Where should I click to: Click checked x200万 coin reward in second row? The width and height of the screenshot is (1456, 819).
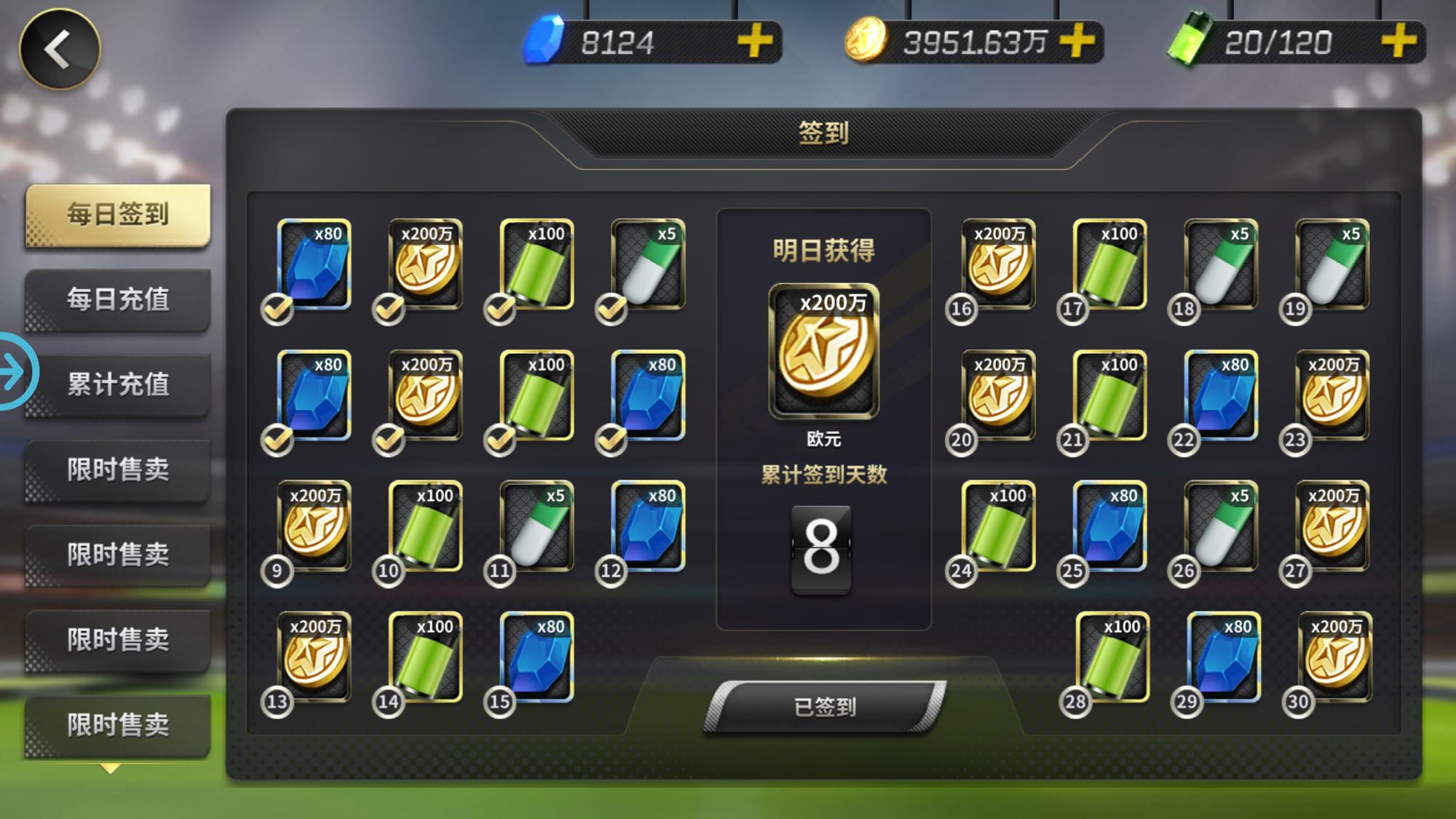pos(425,395)
